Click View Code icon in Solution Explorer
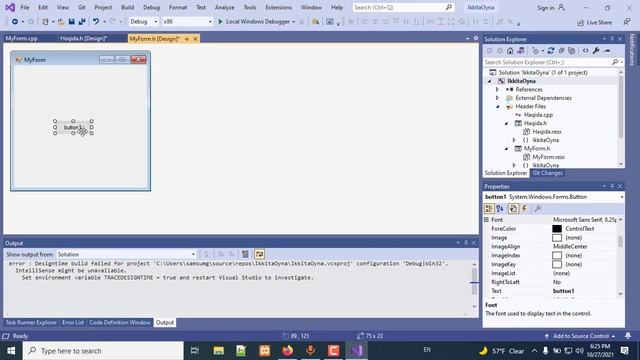Viewport: 640px width, 360px height. pyautogui.click(x=586, y=51)
